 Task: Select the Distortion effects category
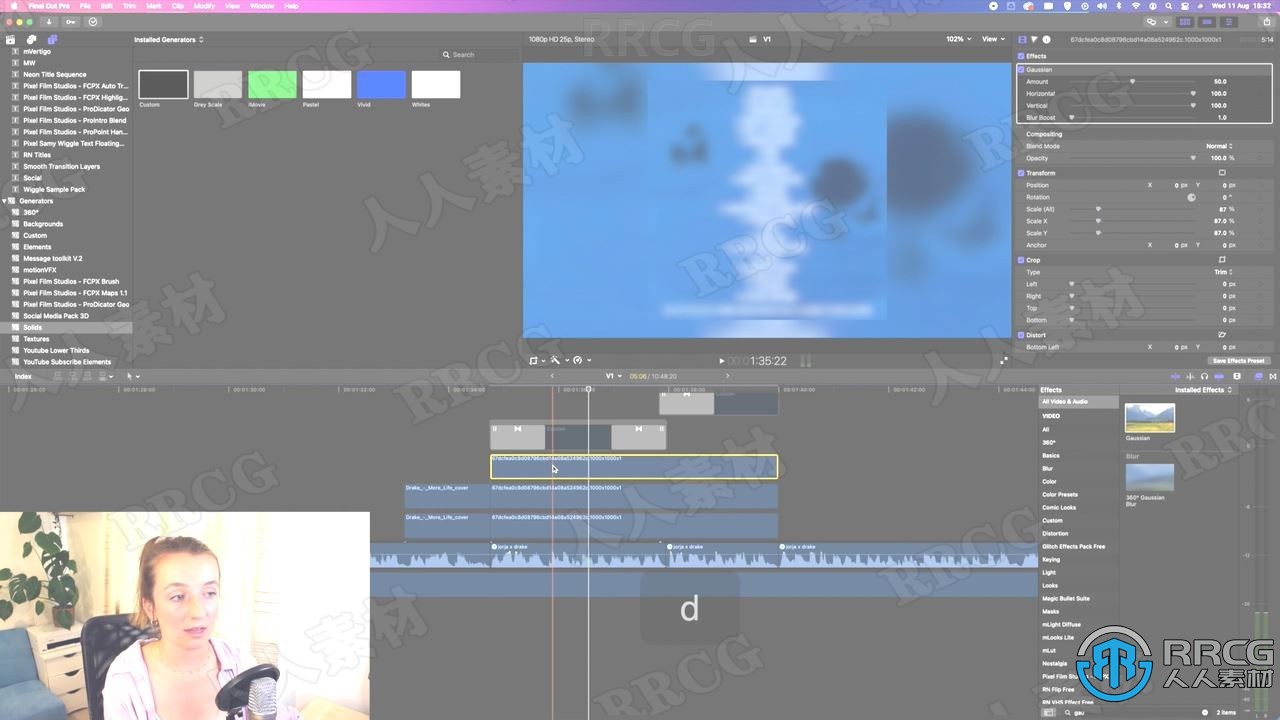(1055, 533)
